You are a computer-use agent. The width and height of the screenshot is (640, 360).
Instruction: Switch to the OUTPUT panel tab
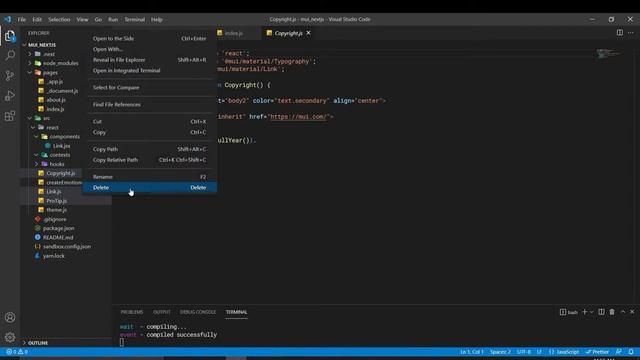pyautogui.click(x=162, y=312)
